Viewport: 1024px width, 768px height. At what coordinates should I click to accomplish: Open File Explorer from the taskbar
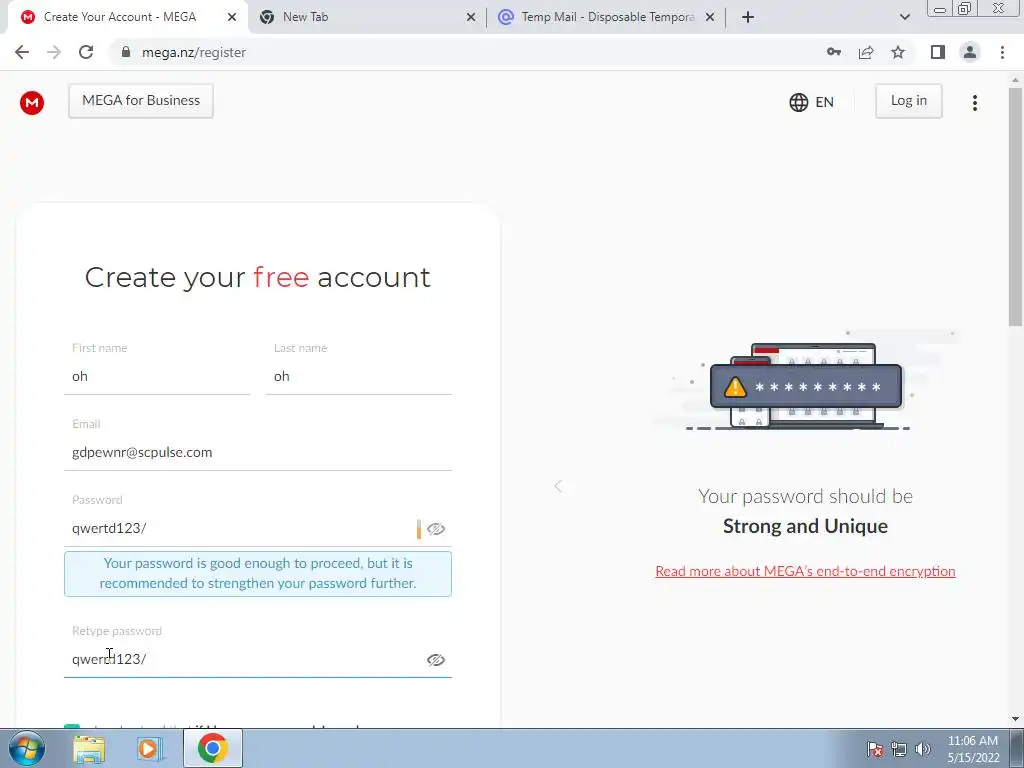tap(89, 750)
